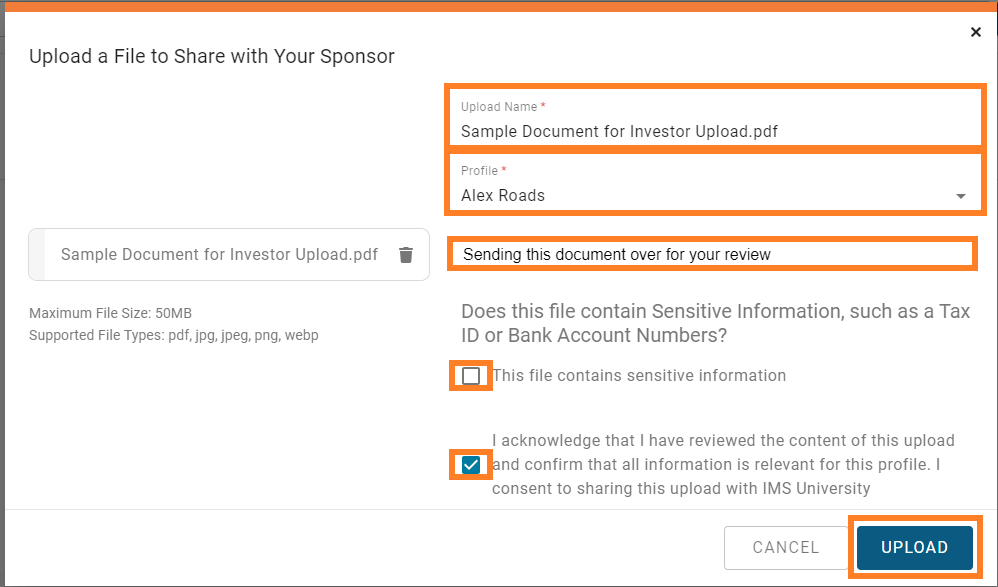
Task: Click the "This file contains sensitive information" label
Action: pos(639,376)
